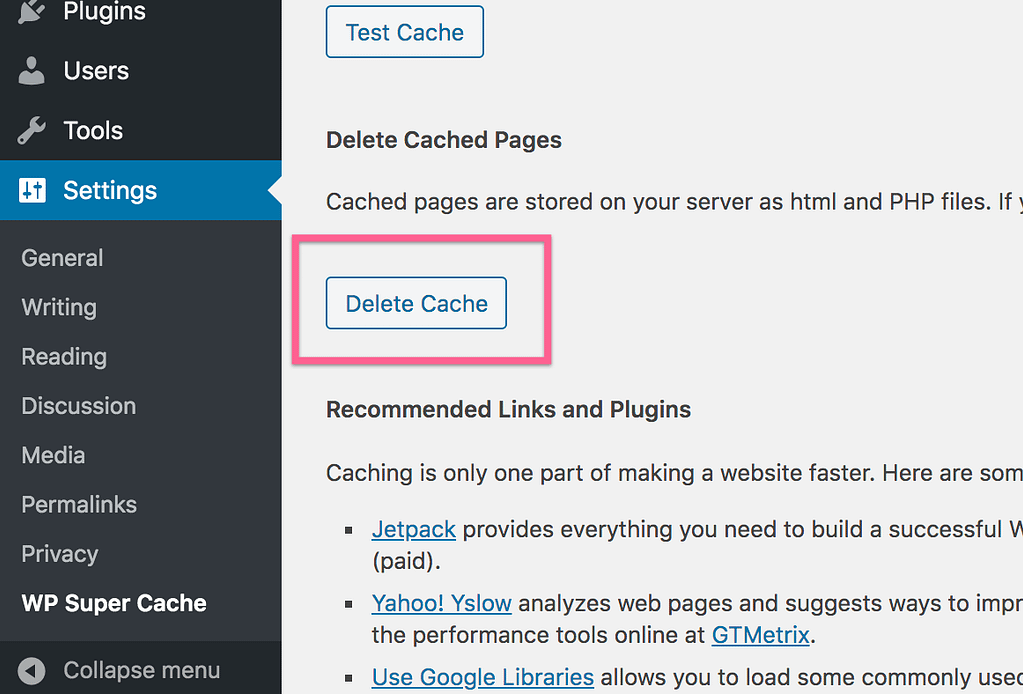Select Privacy from Settings submenu
This screenshot has height=694, width=1023.
[60, 554]
